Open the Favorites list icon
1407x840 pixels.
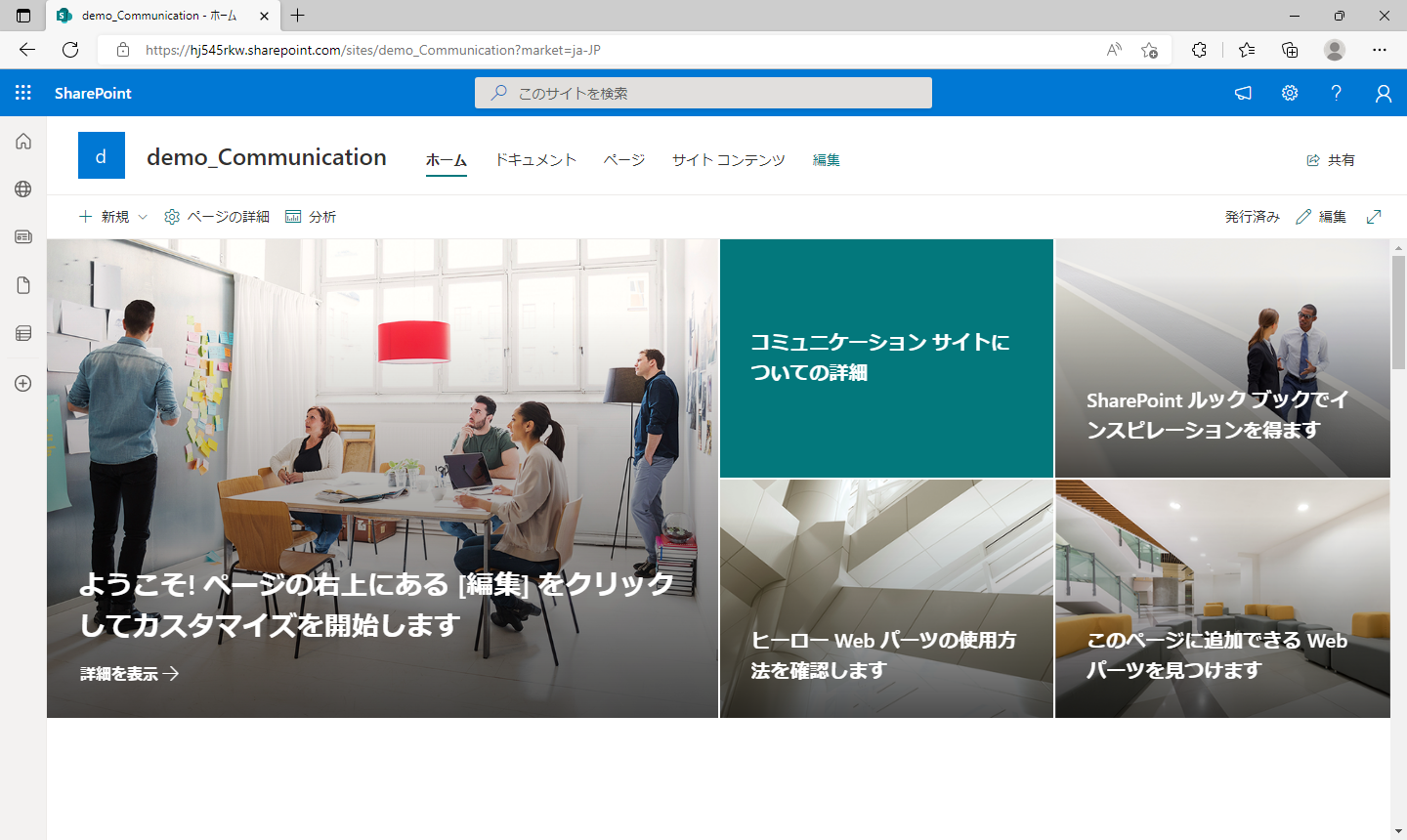pyautogui.click(x=1247, y=50)
